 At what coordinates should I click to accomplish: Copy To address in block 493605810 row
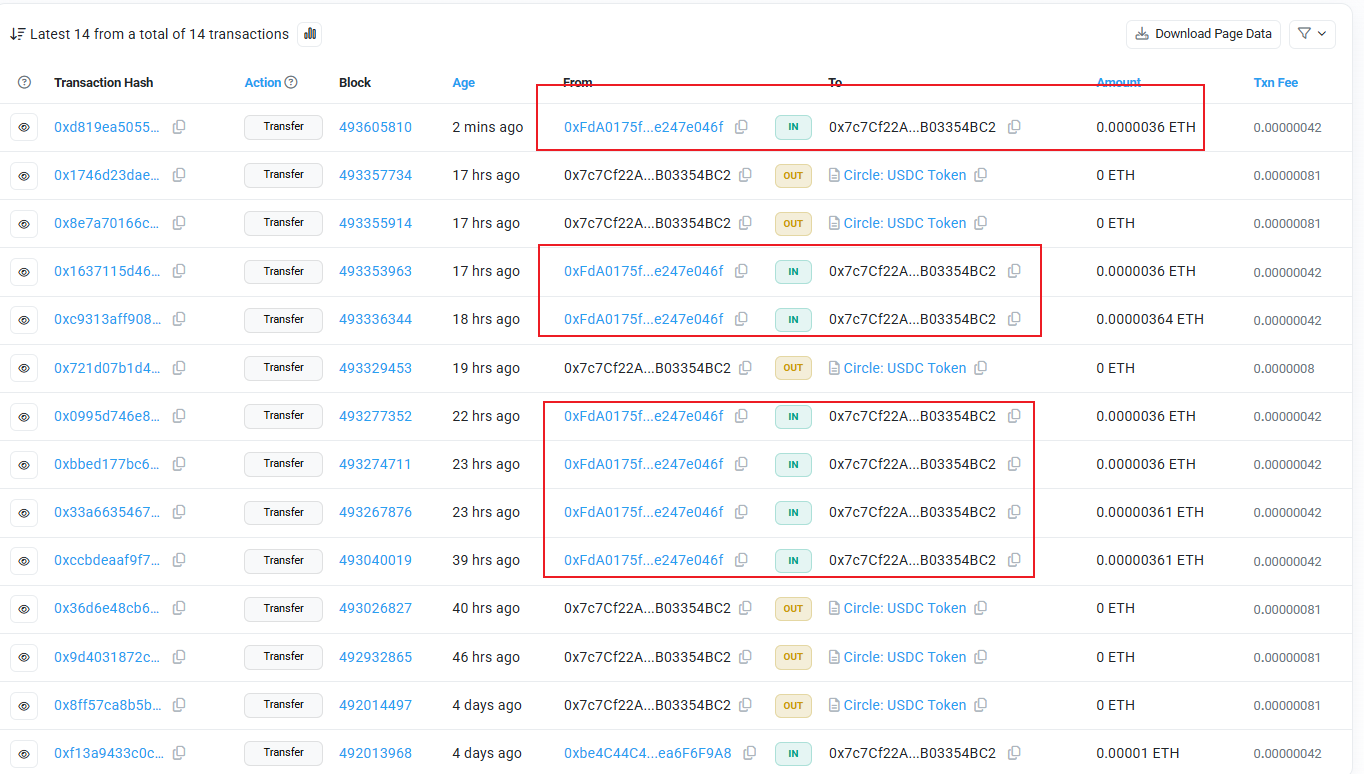click(1014, 127)
